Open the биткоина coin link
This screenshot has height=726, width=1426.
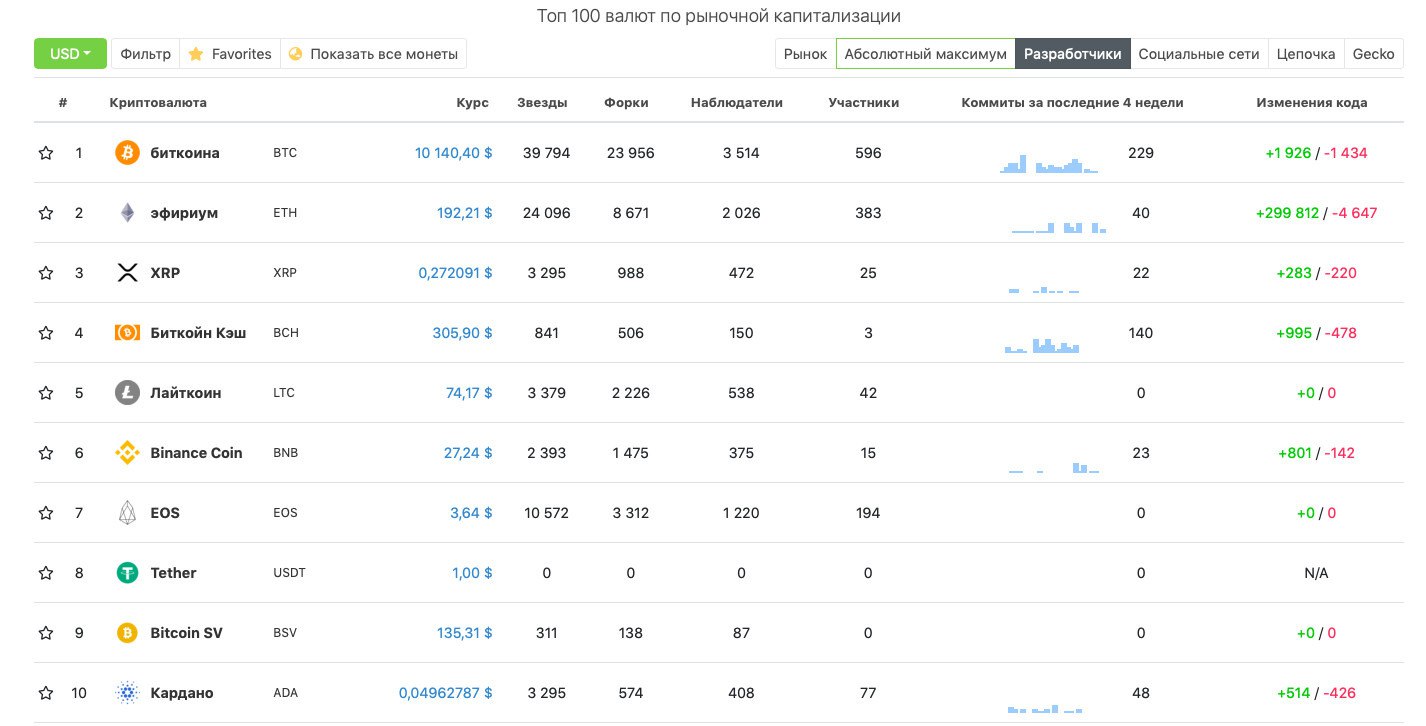tap(185, 153)
